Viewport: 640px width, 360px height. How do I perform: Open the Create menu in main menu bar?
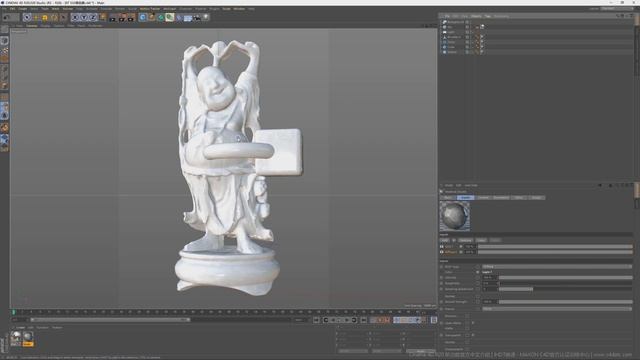click(22, 9)
